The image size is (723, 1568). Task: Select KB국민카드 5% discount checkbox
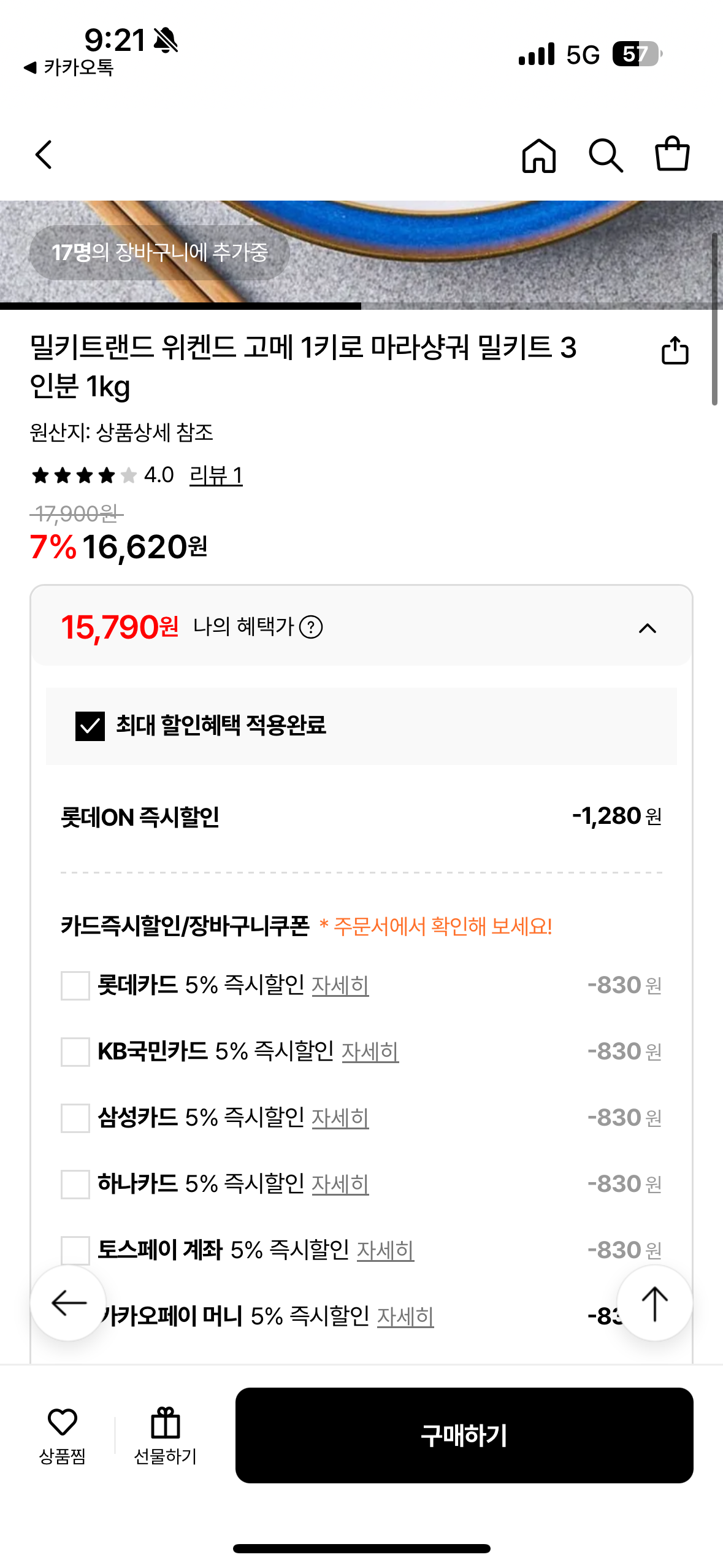click(75, 1051)
